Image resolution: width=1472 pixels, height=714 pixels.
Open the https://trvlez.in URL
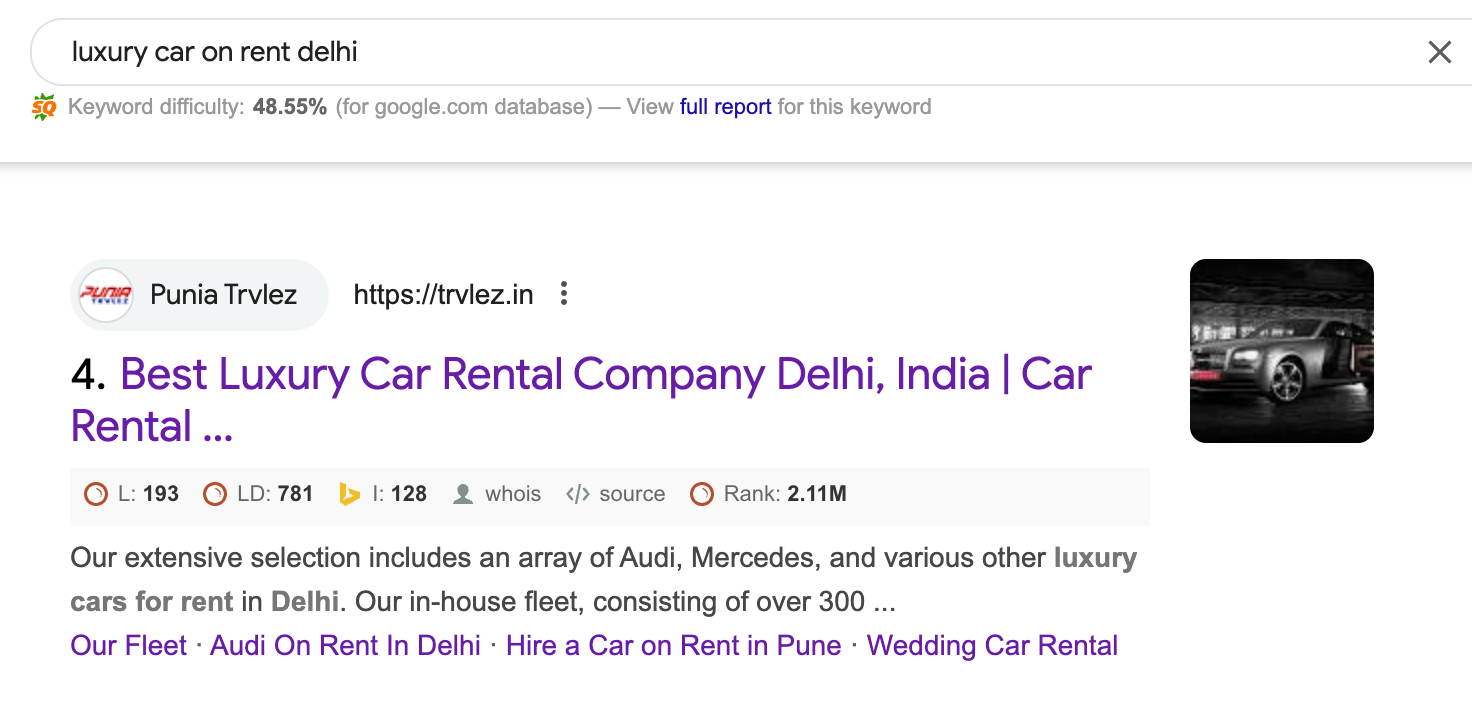pyautogui.click(x=443, y=295)
